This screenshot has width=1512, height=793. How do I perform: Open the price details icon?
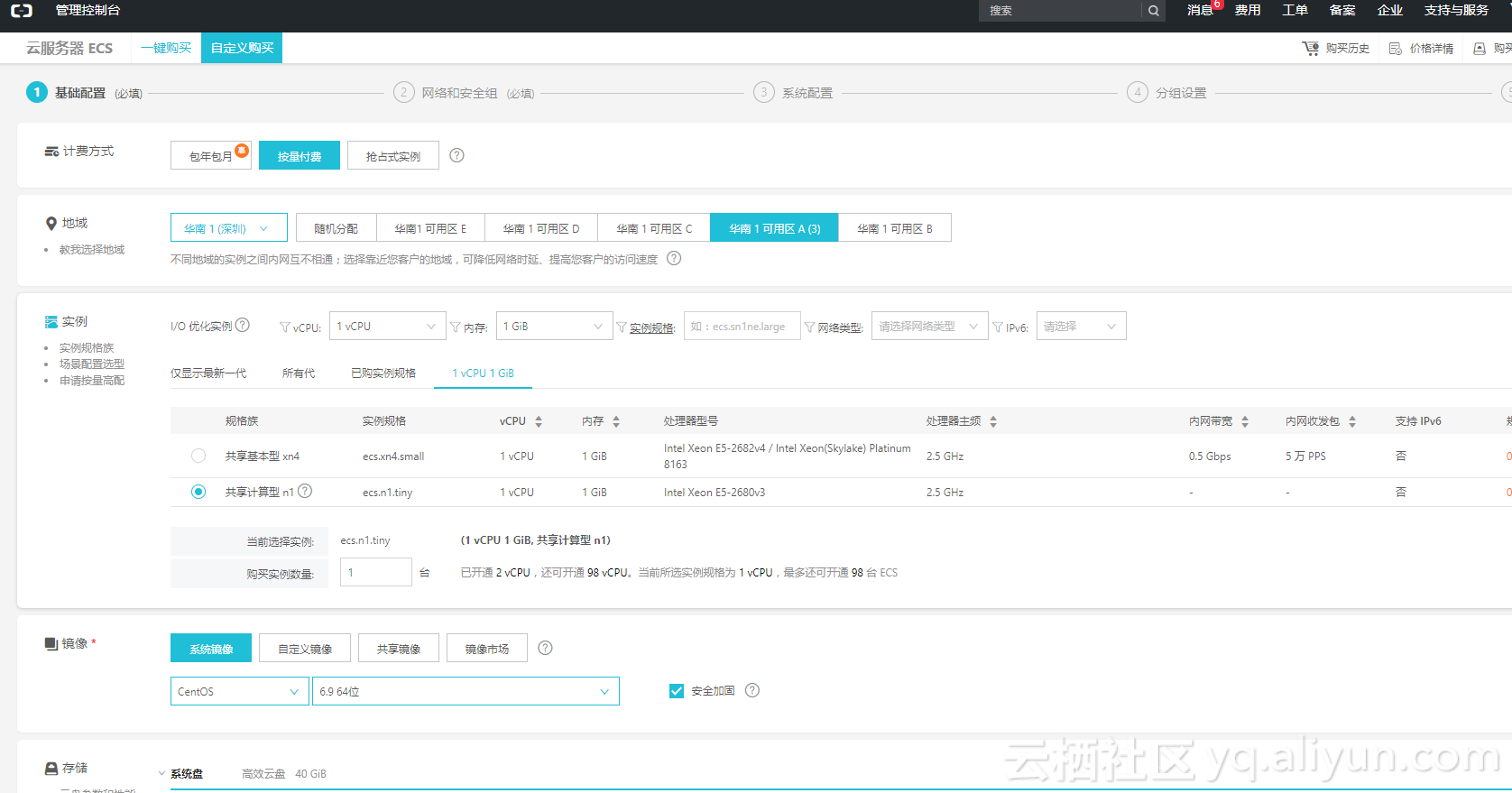coord(1396,49)
